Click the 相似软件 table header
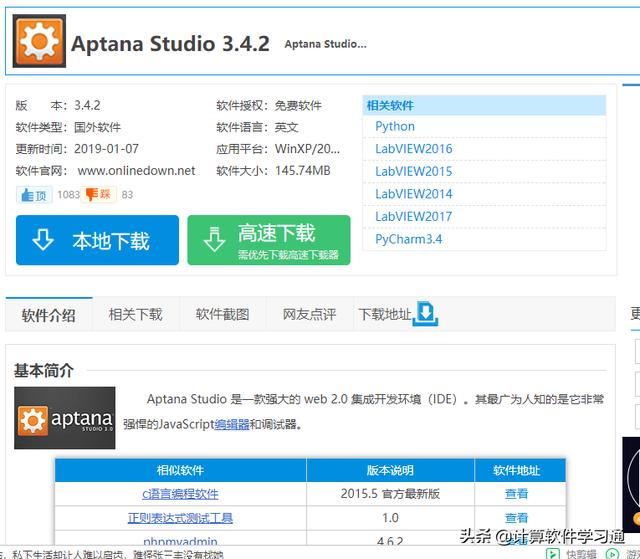The width and height of the screenshot is (640, 559). click(x=180, y=470)
